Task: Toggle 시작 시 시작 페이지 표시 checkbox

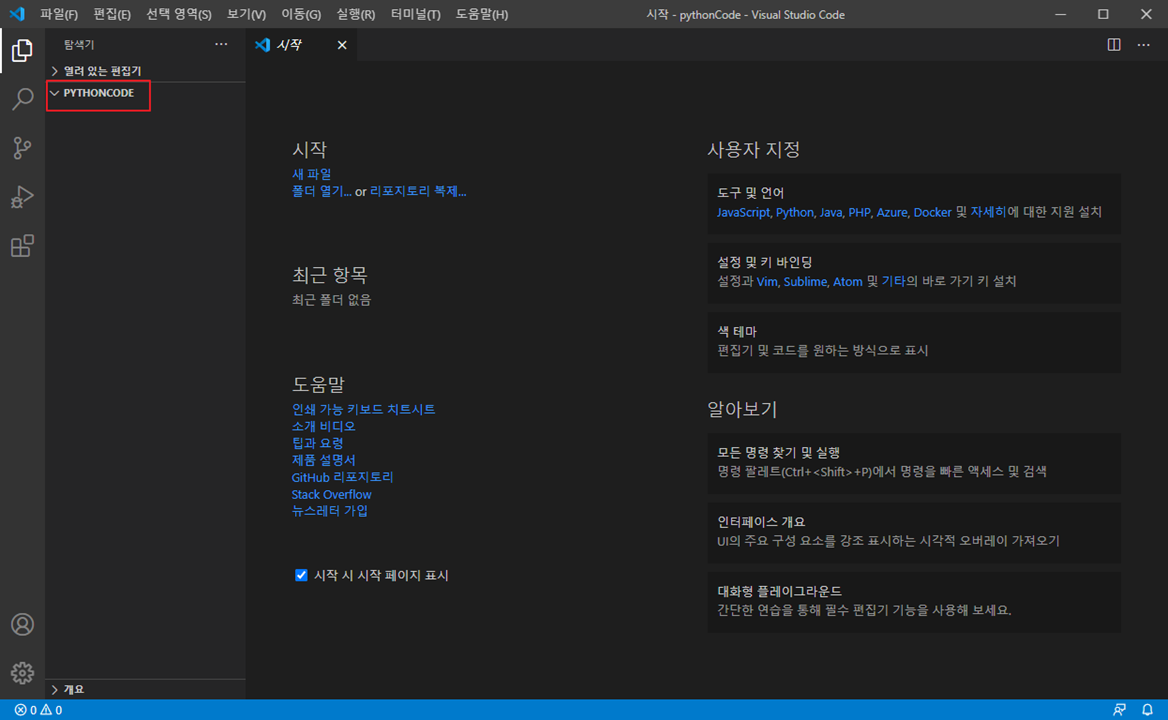Action: [x=301, y=575]
